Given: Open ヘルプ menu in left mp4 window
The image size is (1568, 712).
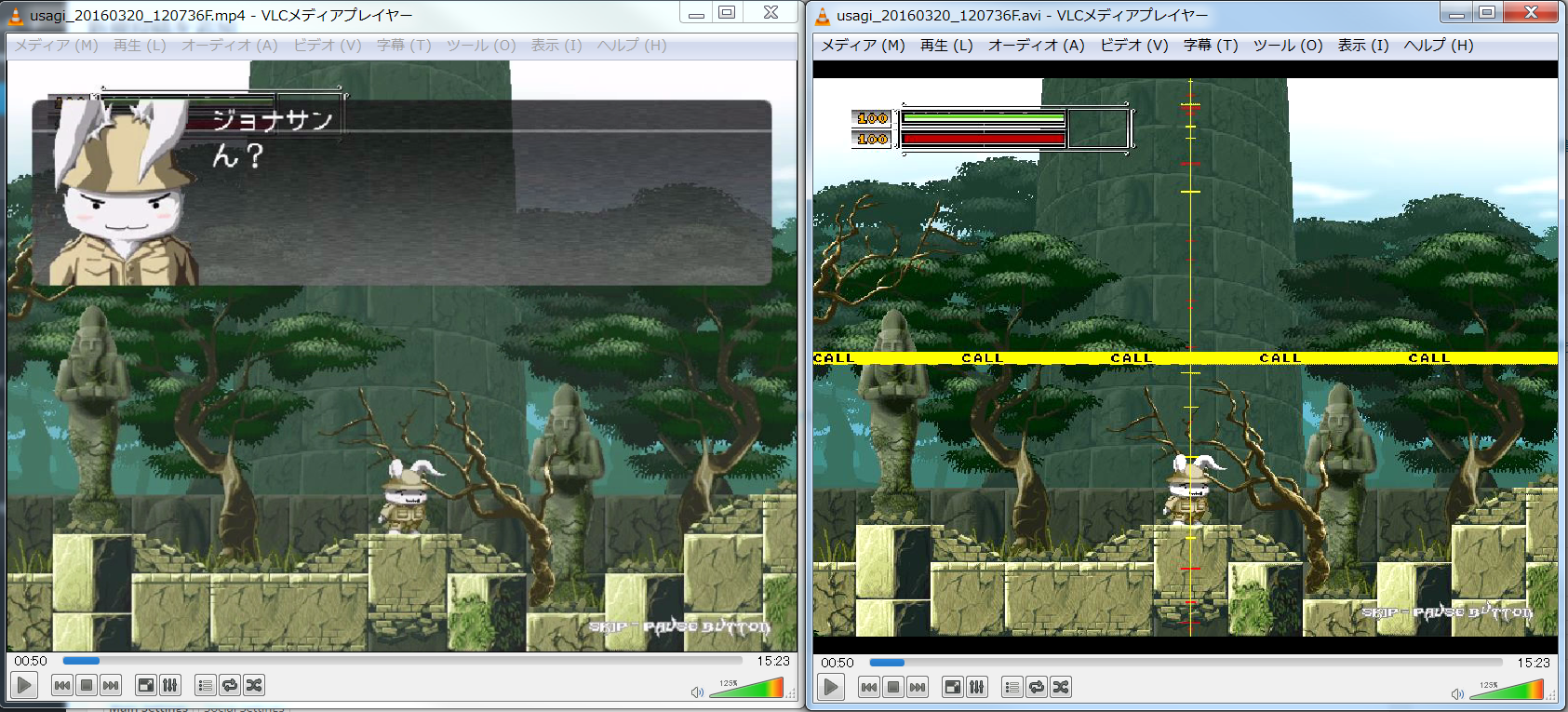Looking at the screenshot, I should click(632, 45).
